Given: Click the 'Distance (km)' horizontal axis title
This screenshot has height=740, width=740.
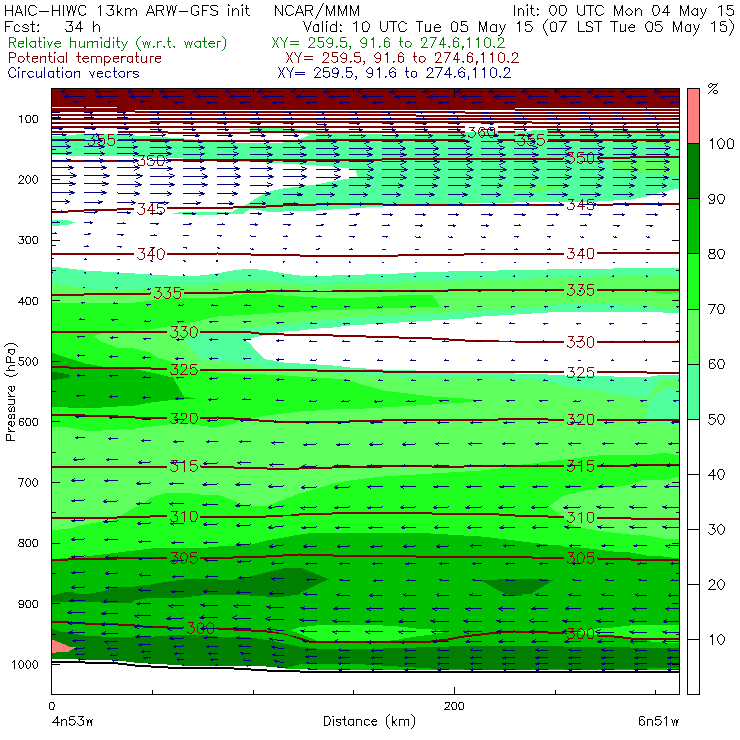Looking at the screenshot, I should (370, 721).
